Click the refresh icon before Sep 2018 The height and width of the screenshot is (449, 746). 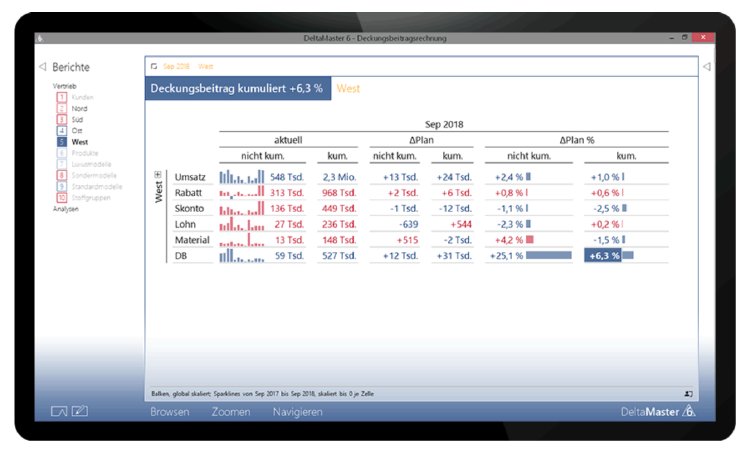(154, 66)
